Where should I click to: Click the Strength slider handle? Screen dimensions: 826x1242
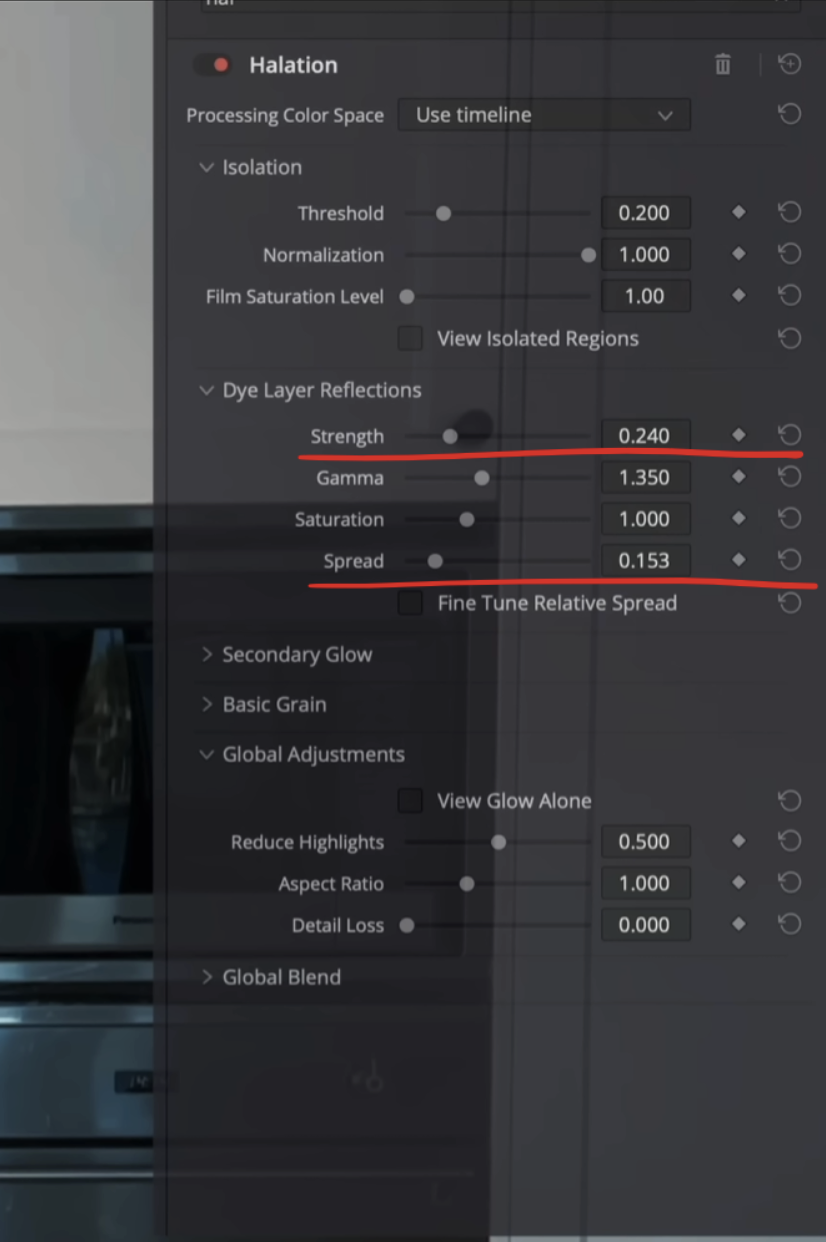click(450, 436)
